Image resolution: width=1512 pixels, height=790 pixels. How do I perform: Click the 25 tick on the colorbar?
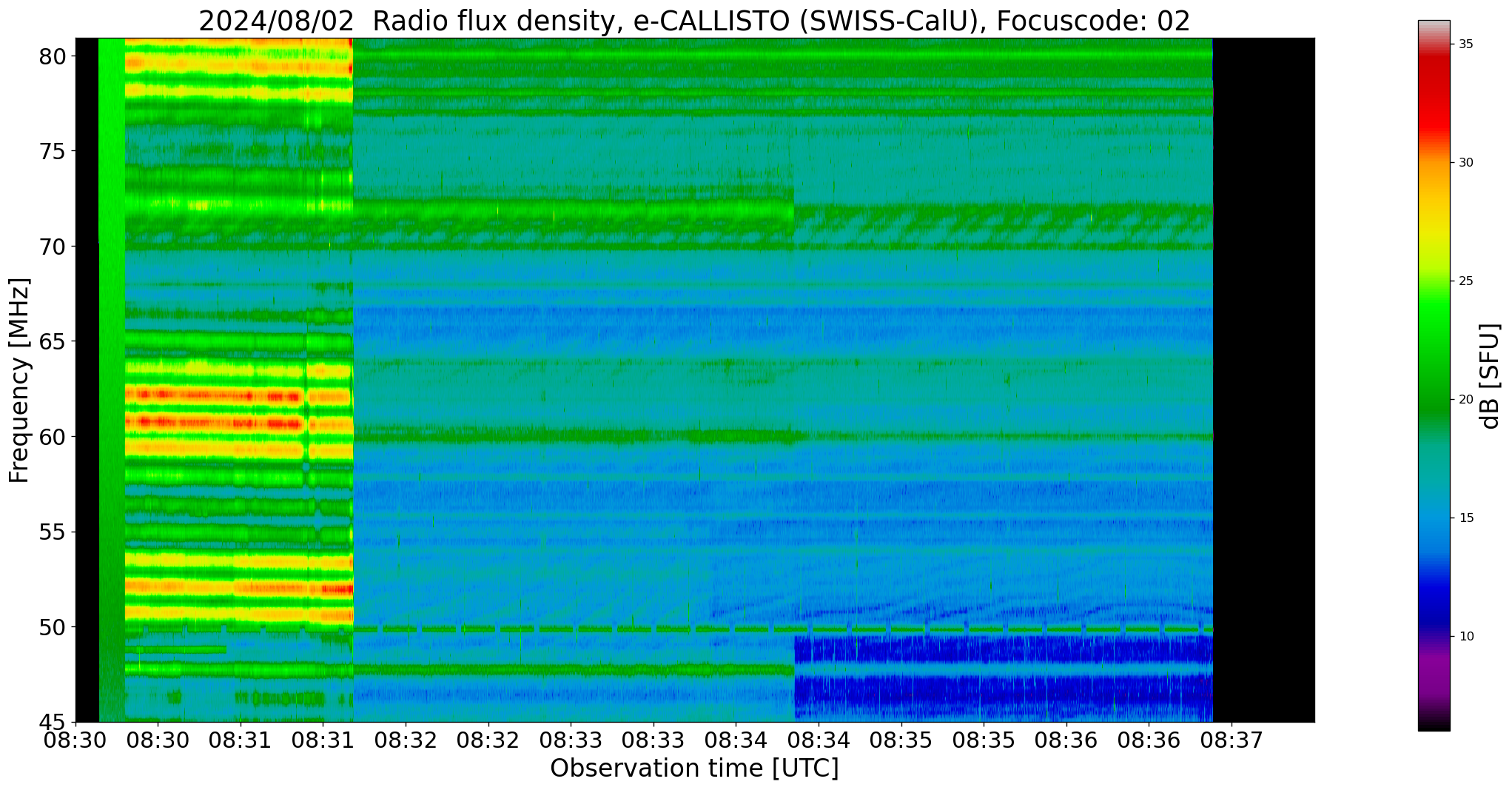[x=1465, y=281]
